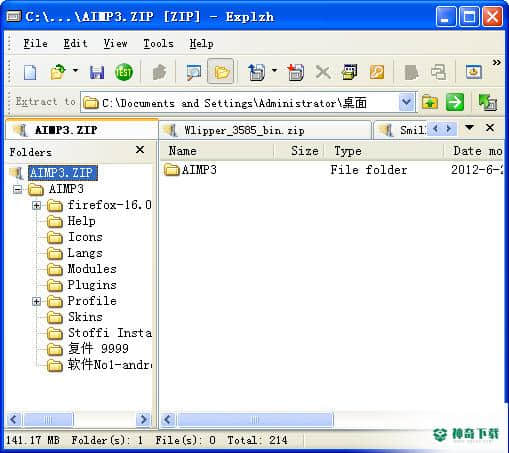Click the Add files icon with red star
Viewport: 509px width, 453px height.
pyautogui.click(x=295, y=72)
